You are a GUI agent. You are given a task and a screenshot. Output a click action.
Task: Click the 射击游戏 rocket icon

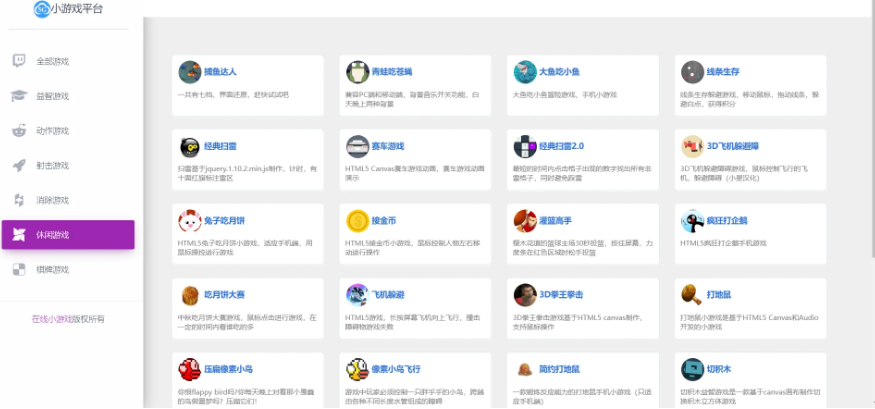pyautogui.click(x=19, y=166)
